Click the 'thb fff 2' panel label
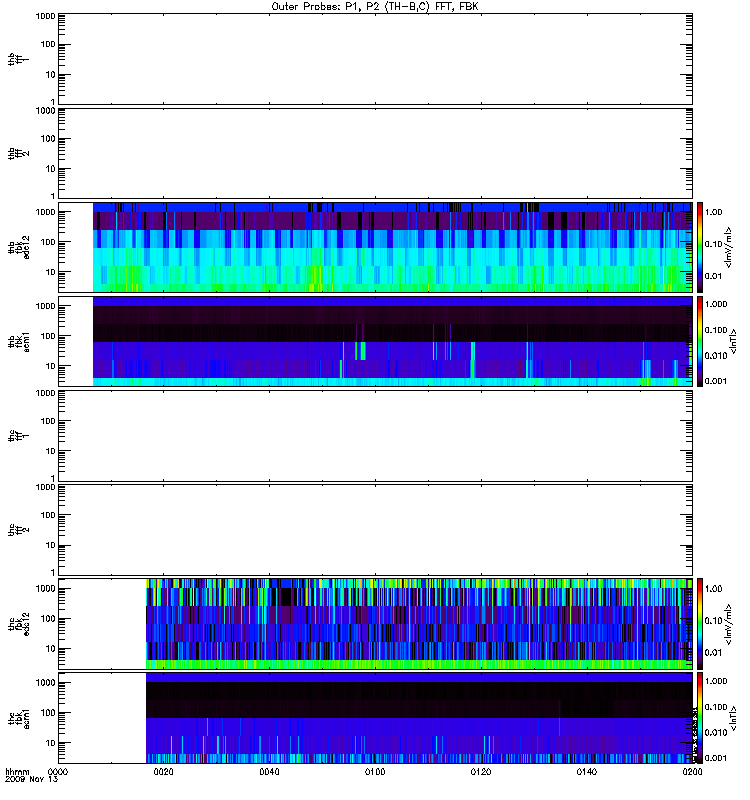 coord(18,153)
